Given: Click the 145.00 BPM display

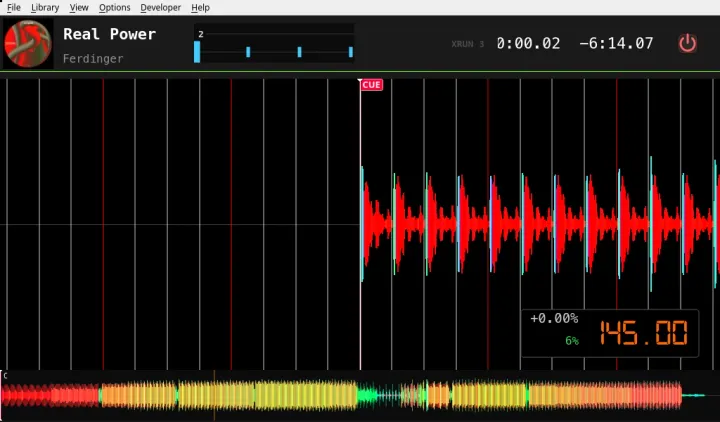Looking at the screenshot, I should (x=644, y=333).
